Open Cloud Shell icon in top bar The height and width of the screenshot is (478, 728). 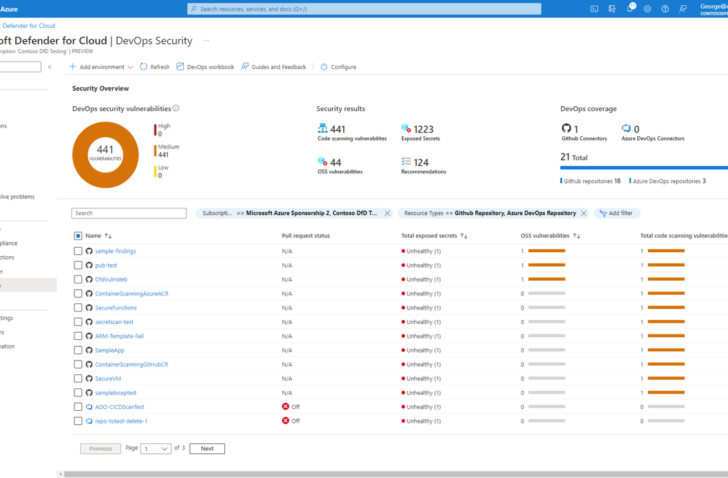pyautogui.click(x=594, y=9)
